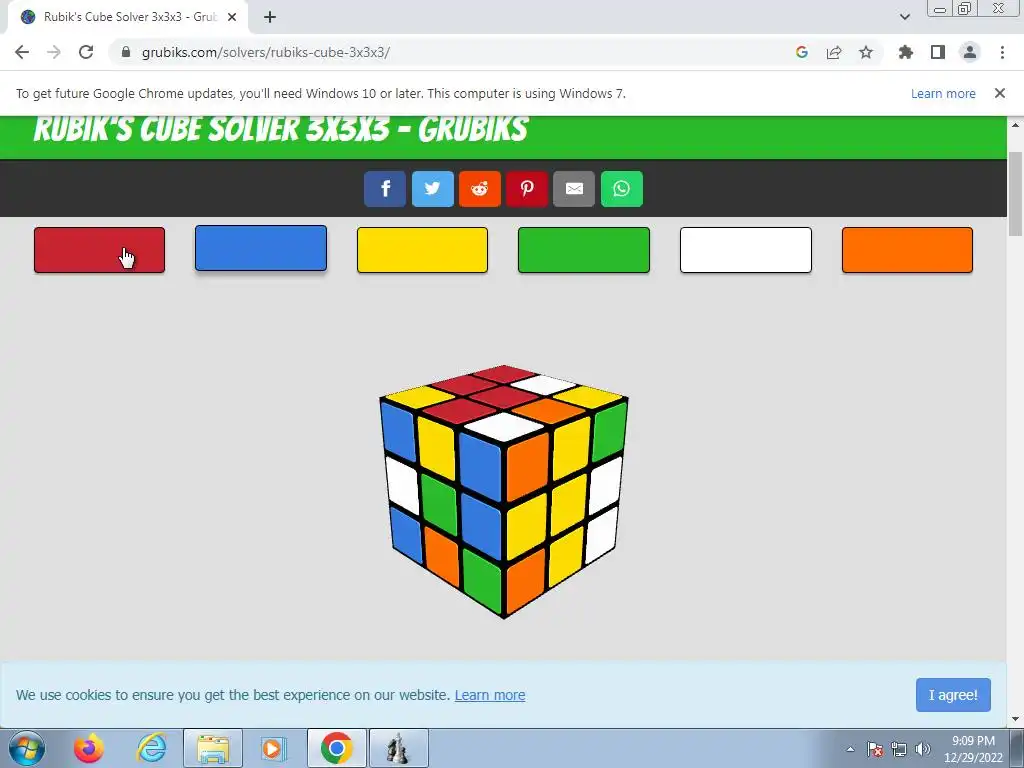
Task: Pick the blue color swatch
Action: pos(261,248)
